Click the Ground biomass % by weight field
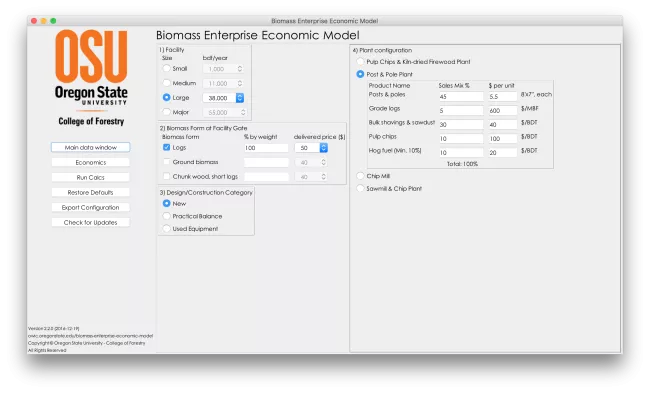Image resolution: width=650 pixels, height=393 pixels. click(x=266, y=162)
